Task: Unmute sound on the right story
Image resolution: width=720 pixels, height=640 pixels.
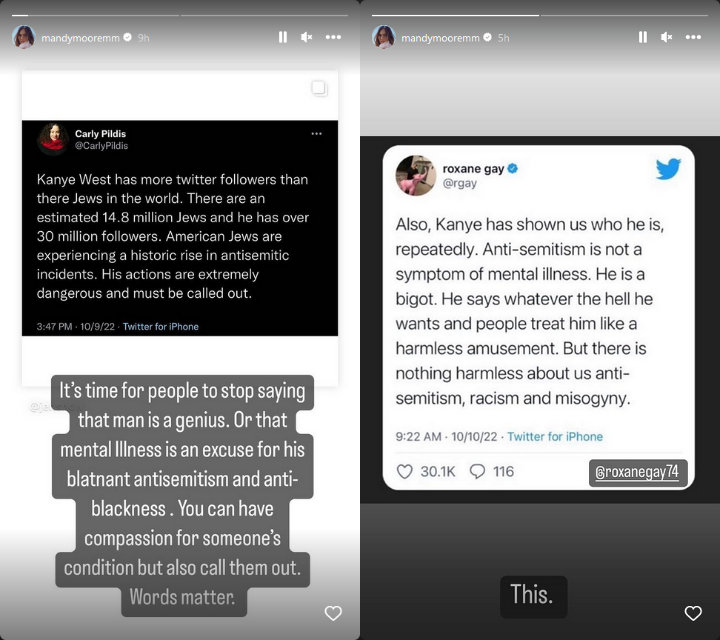Action: pos(666,37)
